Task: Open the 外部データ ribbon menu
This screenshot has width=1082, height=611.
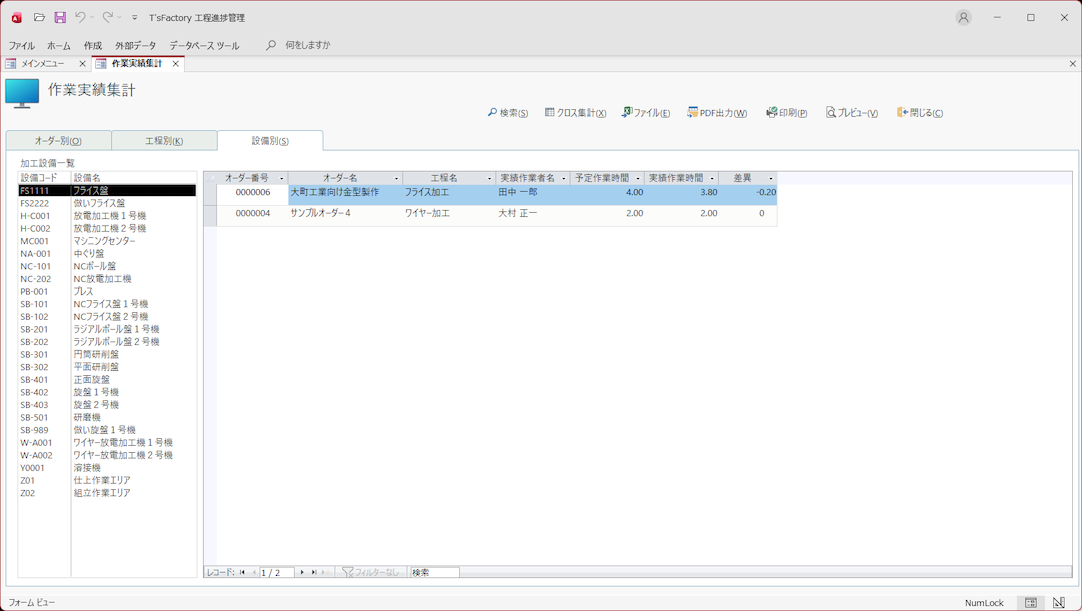Action: [x=135, y=45]
